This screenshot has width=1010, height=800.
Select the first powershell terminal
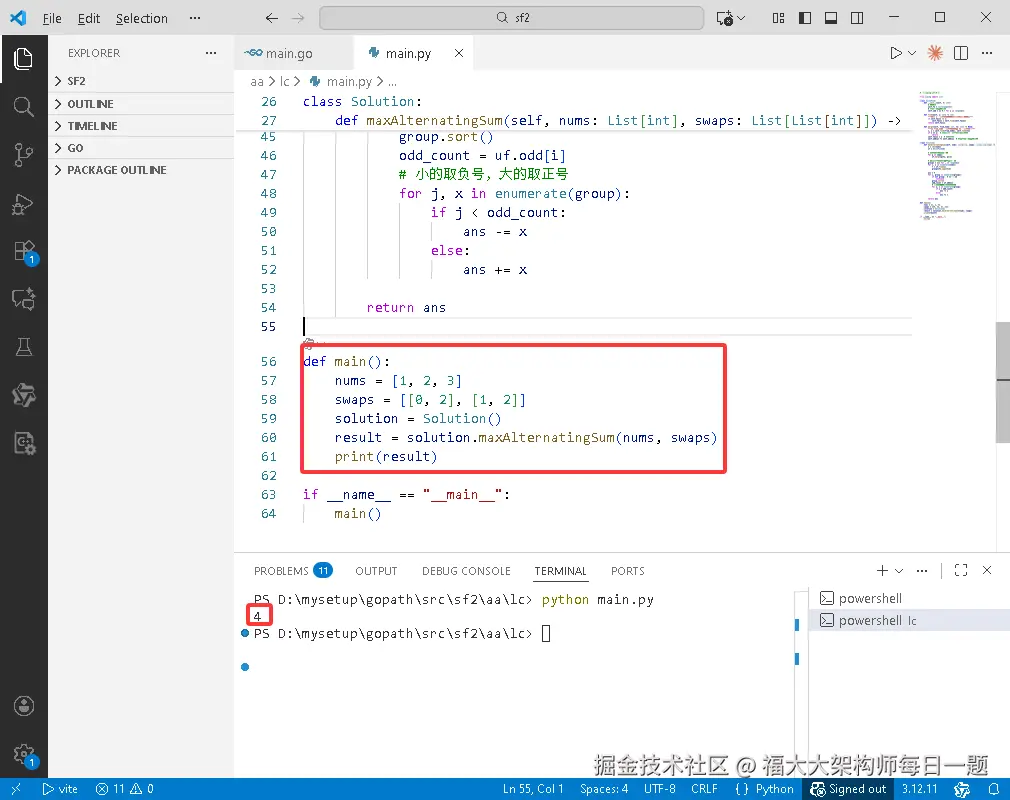point(908,598)
